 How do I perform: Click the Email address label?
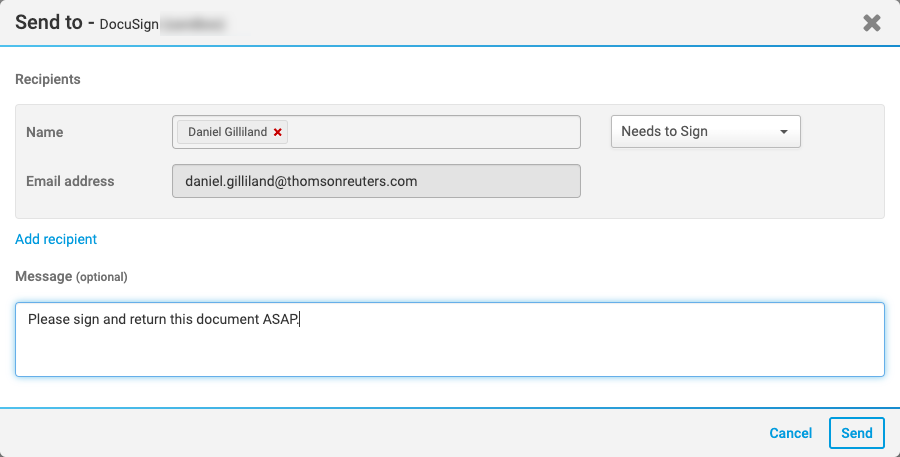70,181
